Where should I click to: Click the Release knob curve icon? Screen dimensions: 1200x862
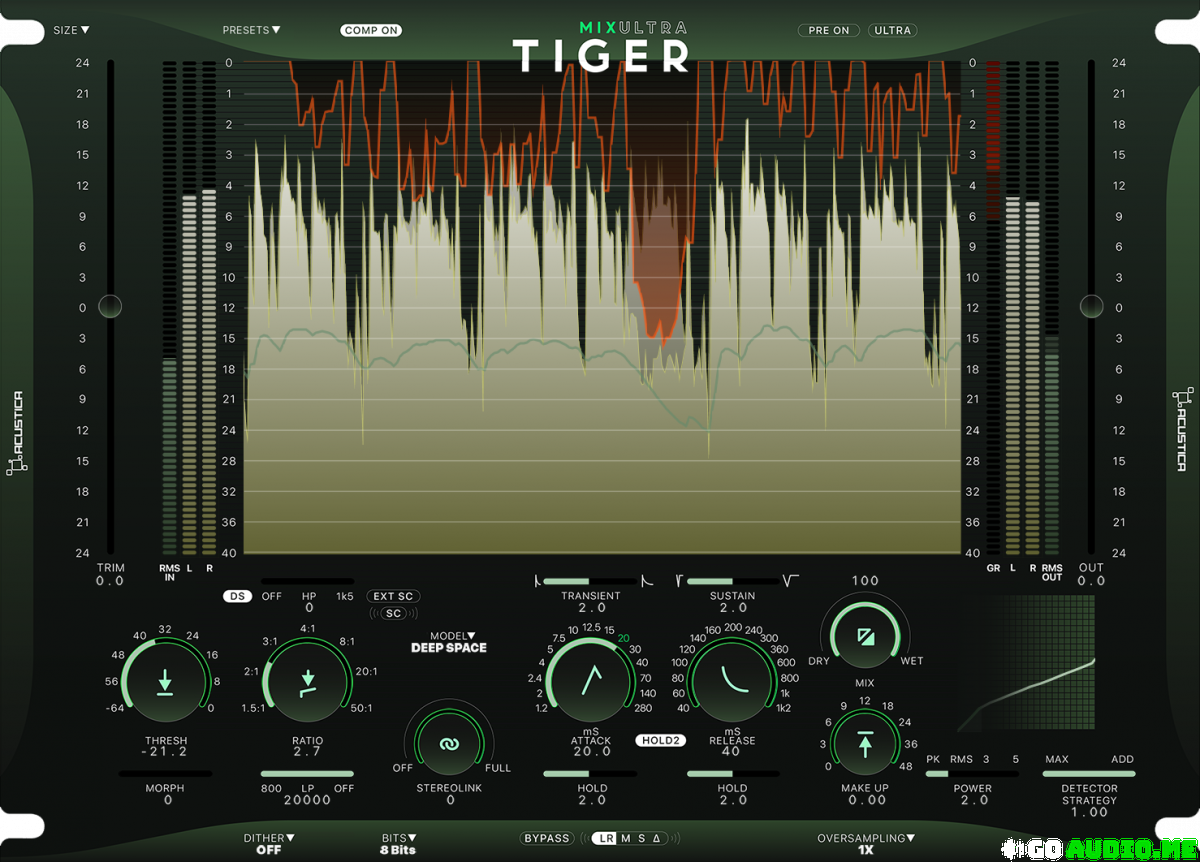[x=737, y=680]
